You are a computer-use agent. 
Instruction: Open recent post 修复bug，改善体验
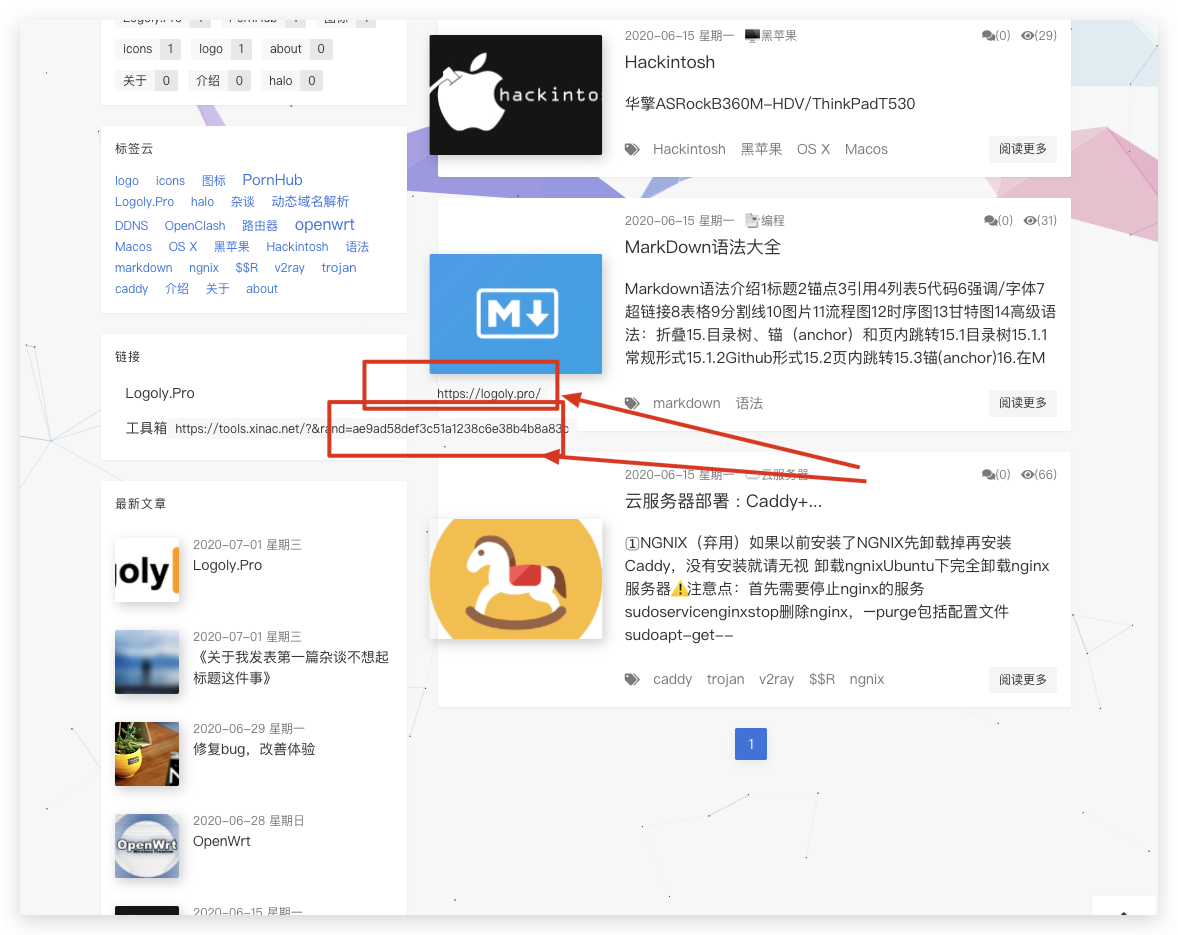pyautogui.click(x=254, y=749)
